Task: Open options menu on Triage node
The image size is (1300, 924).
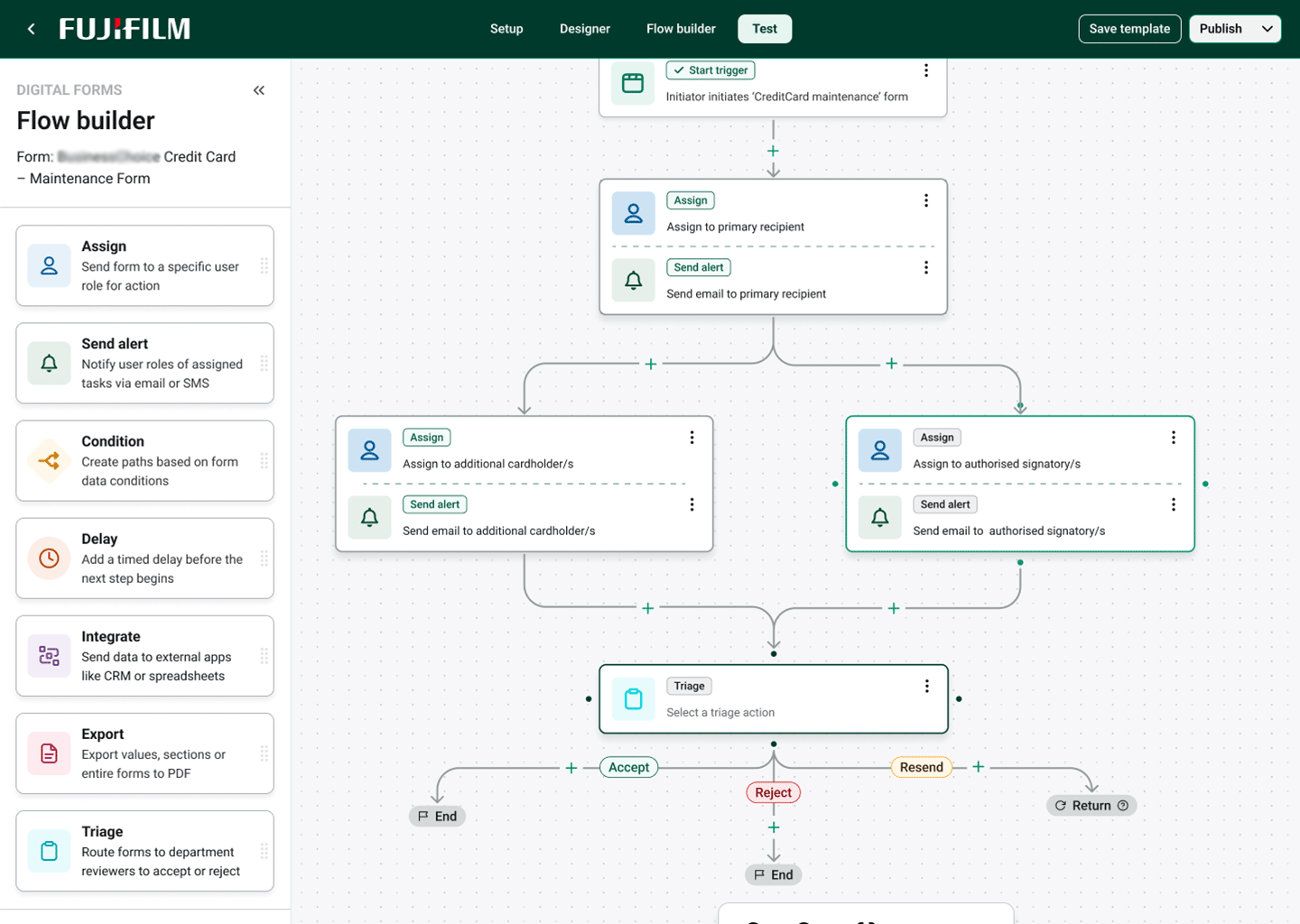Action: point(926,686)
